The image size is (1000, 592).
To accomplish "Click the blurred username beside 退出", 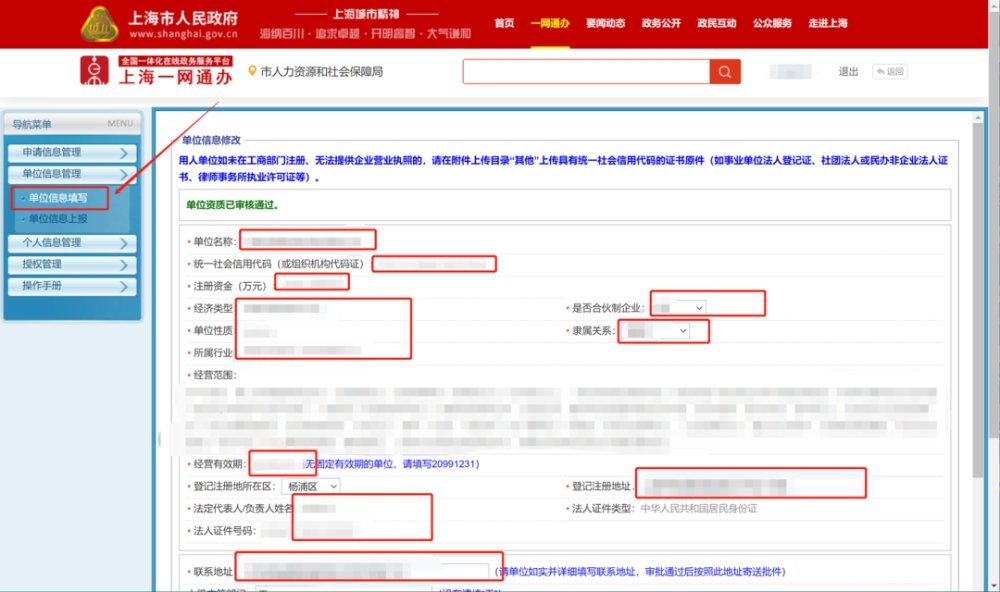I will [x=790, y=71].
